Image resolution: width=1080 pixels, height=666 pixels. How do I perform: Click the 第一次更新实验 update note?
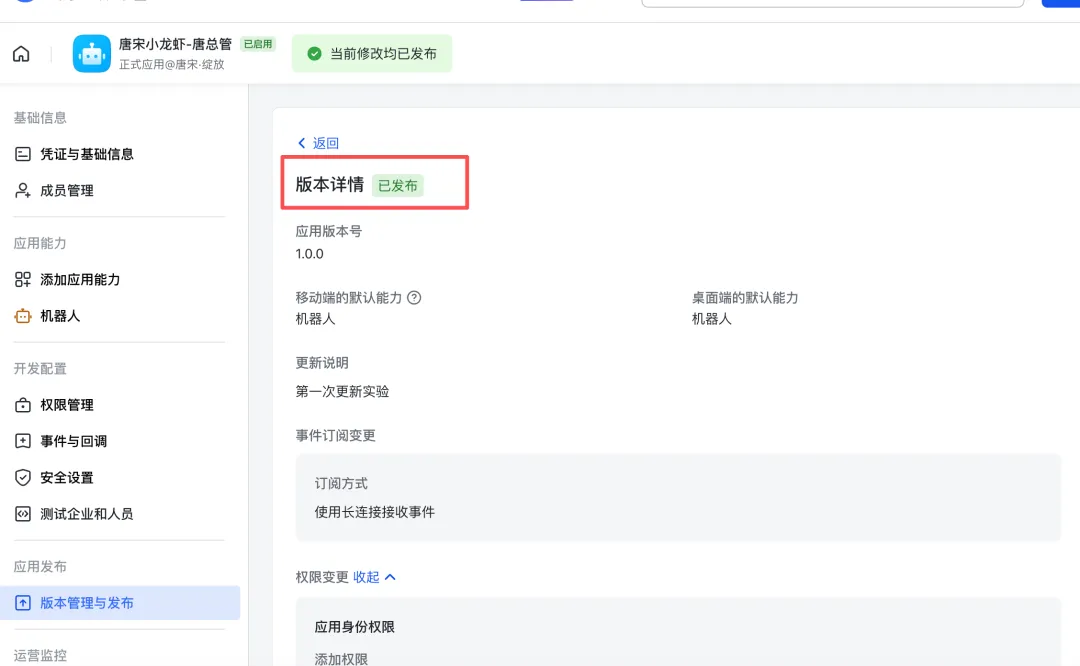coord(342,391)
